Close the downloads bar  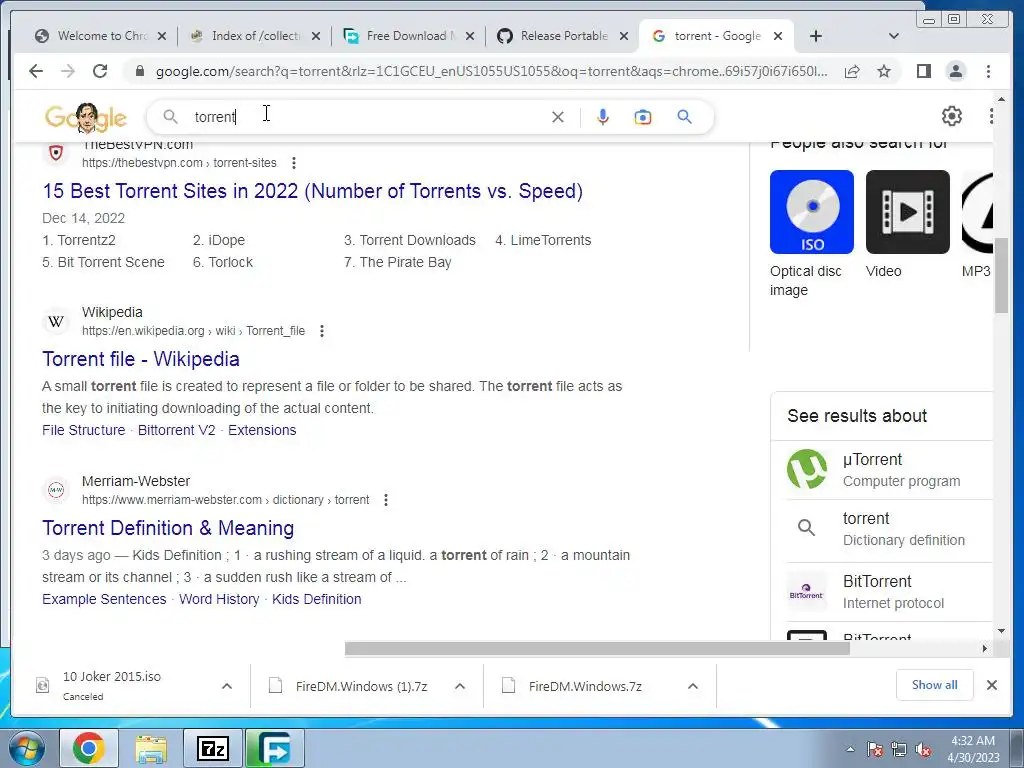coord(991,685)
